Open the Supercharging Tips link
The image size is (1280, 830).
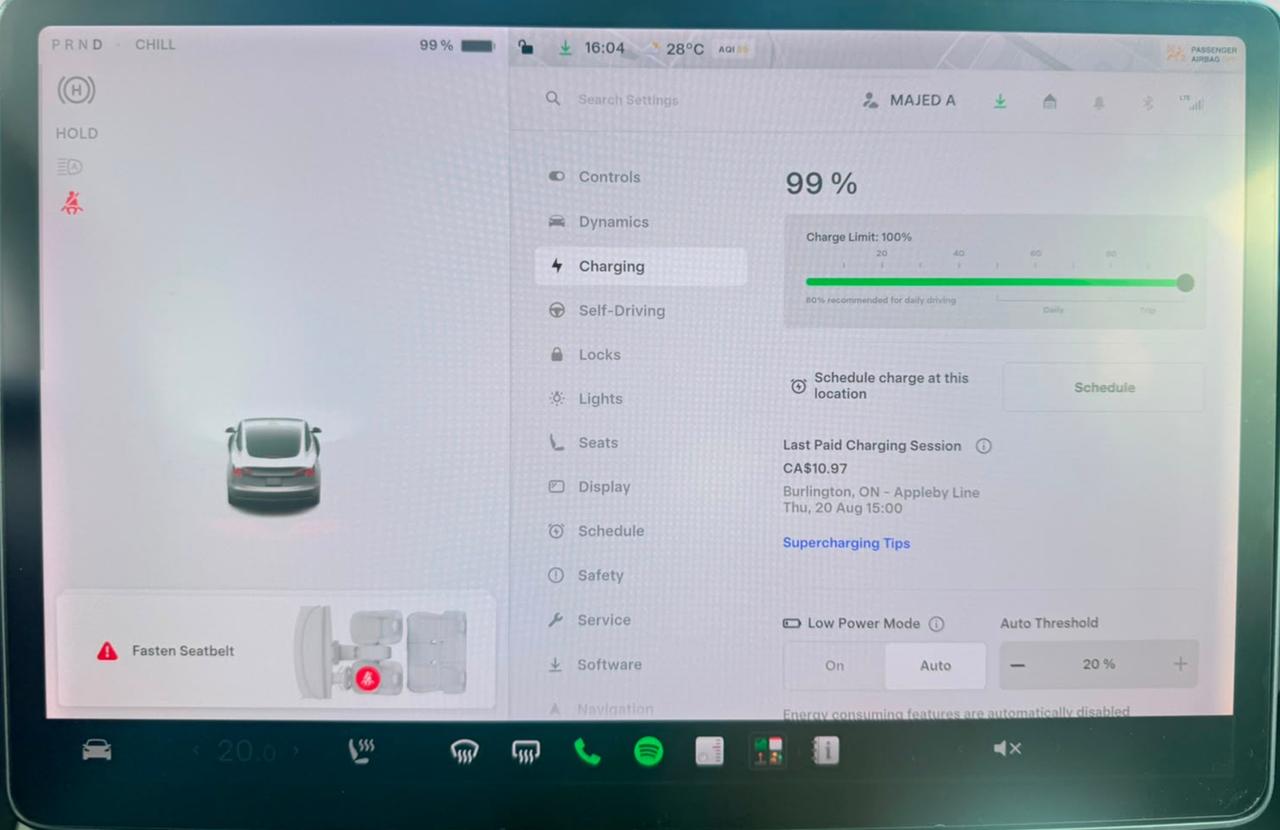coord(846,543)
